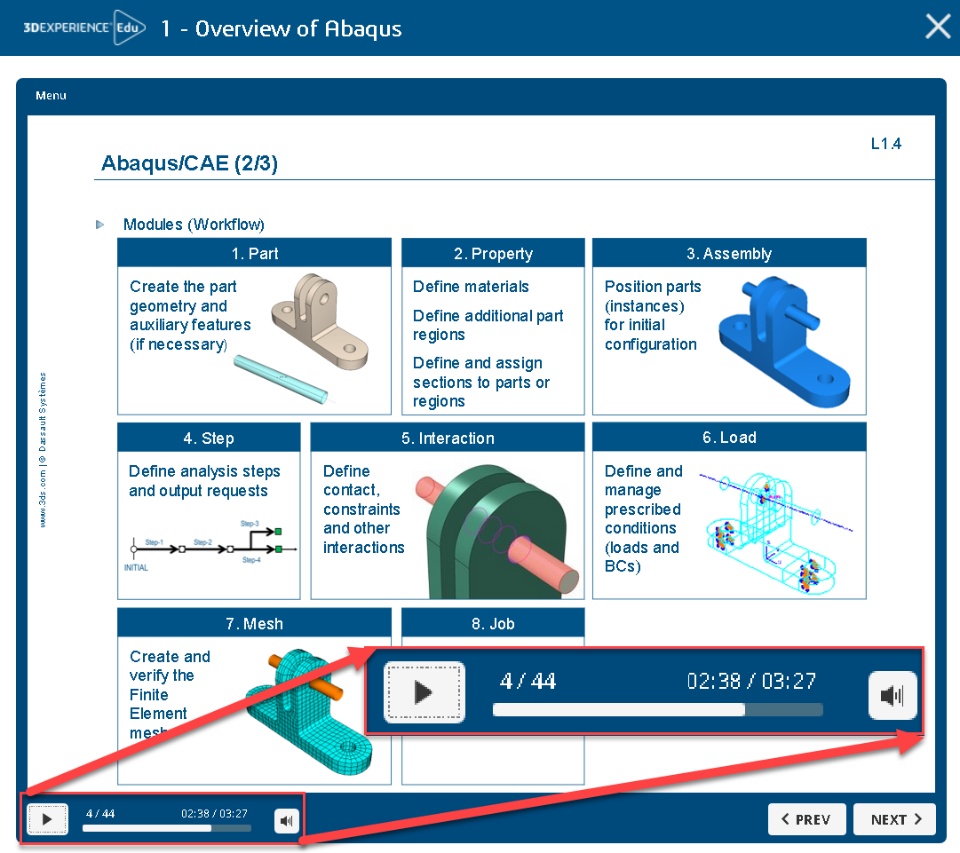Advance to the next slide with NEXT
Viewport: 960px width, 853px height.
(894, 819)
